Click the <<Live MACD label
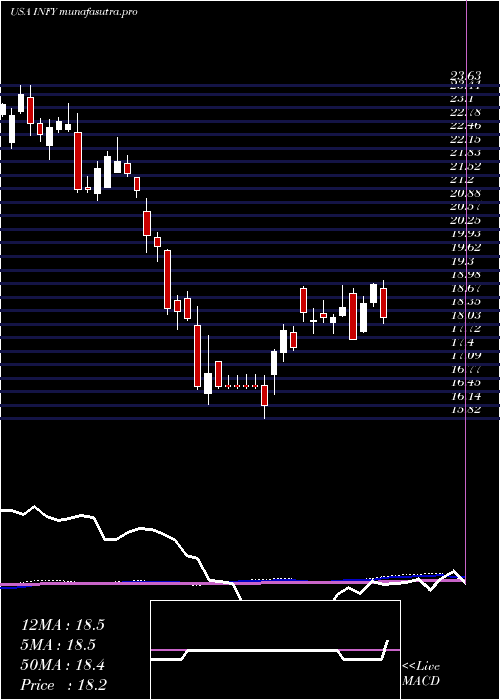Screen dimensions: 500x700 click(421, 674)
